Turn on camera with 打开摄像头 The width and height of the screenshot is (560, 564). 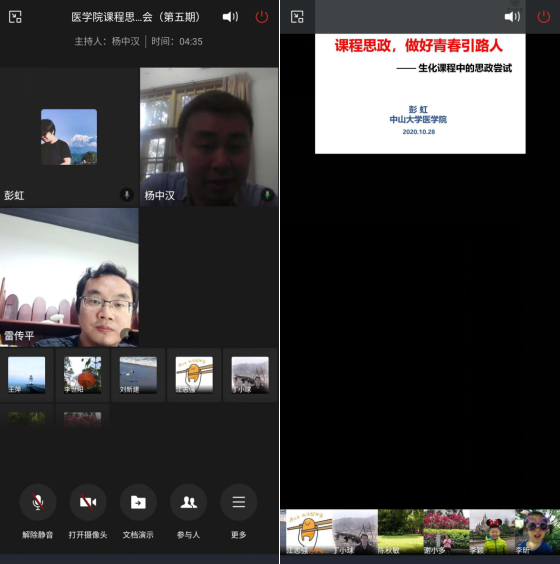tap(88, 502)
